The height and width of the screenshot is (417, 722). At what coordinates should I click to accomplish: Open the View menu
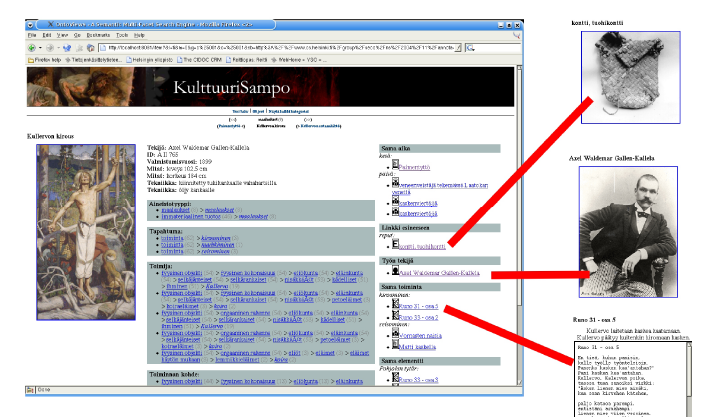point(62,35)
